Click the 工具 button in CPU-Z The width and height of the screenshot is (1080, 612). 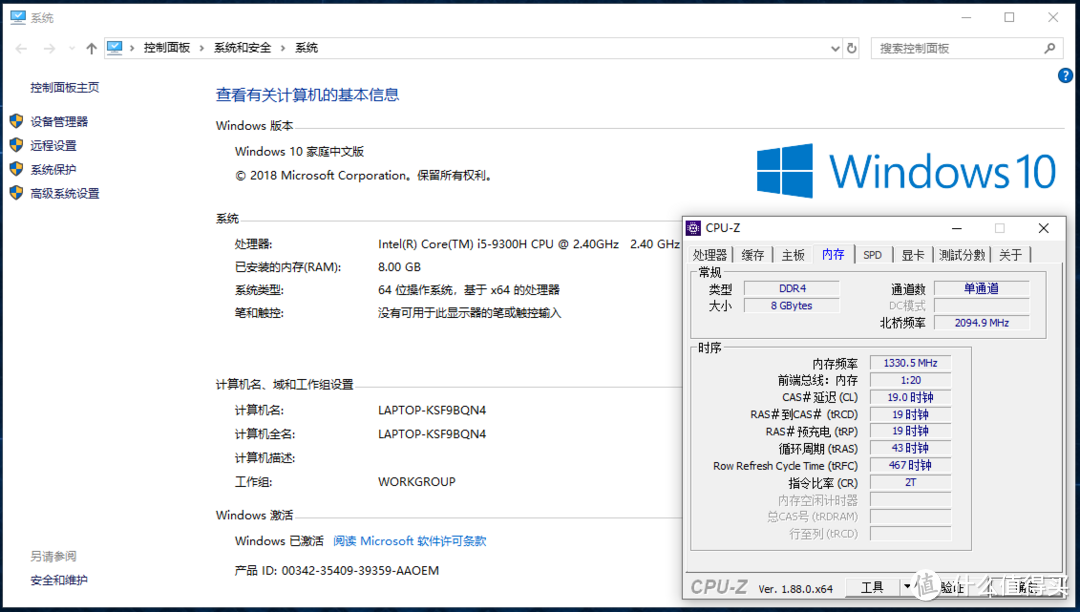[872, 587]
